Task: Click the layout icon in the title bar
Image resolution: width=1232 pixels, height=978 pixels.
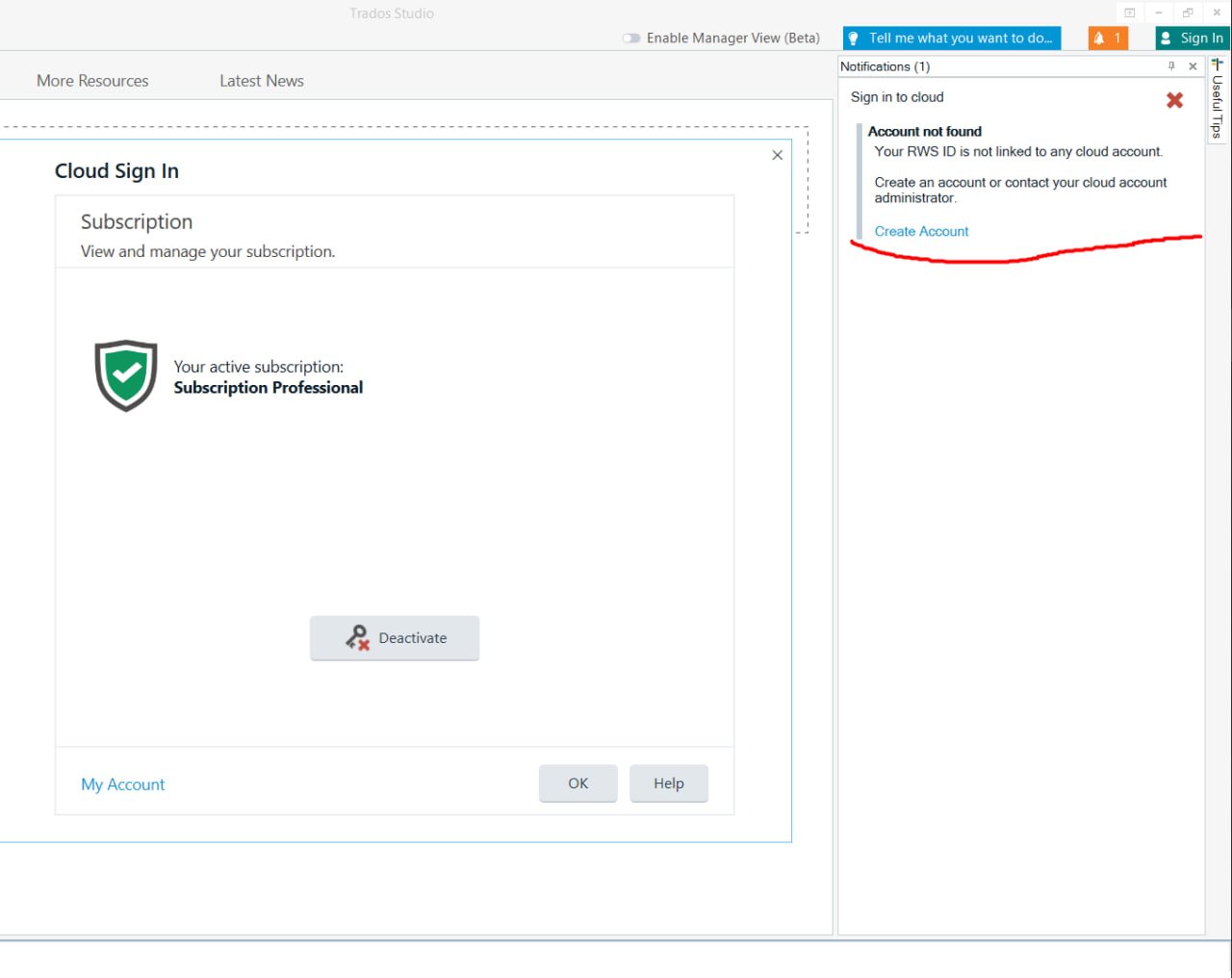Action: pyautogui.click(x=1128, y=12)
